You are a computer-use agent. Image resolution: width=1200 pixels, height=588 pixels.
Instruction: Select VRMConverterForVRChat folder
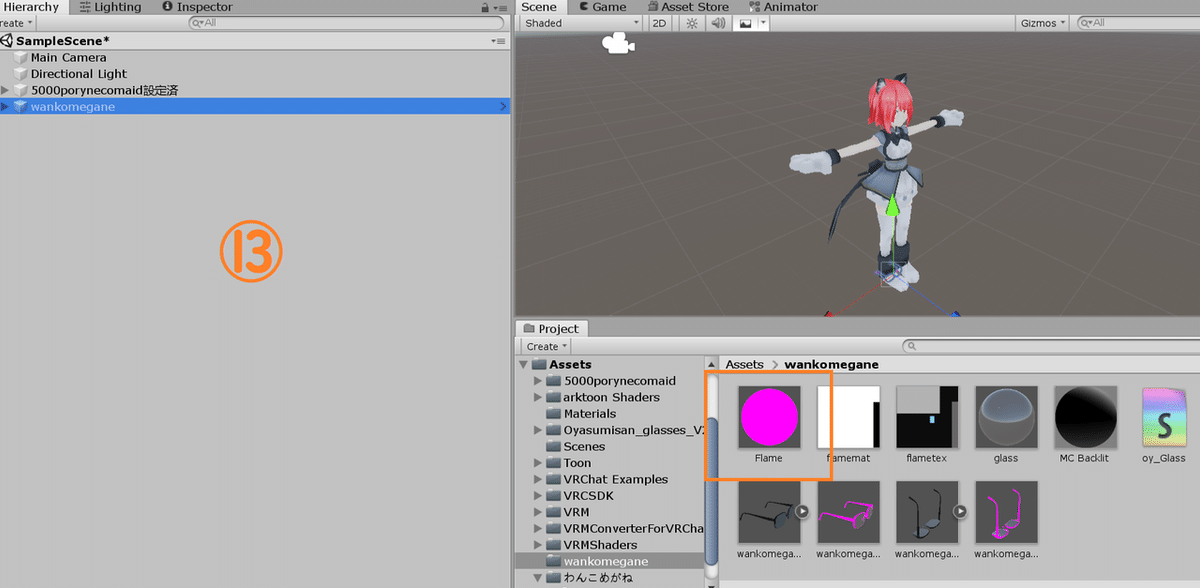coord(633,528)
